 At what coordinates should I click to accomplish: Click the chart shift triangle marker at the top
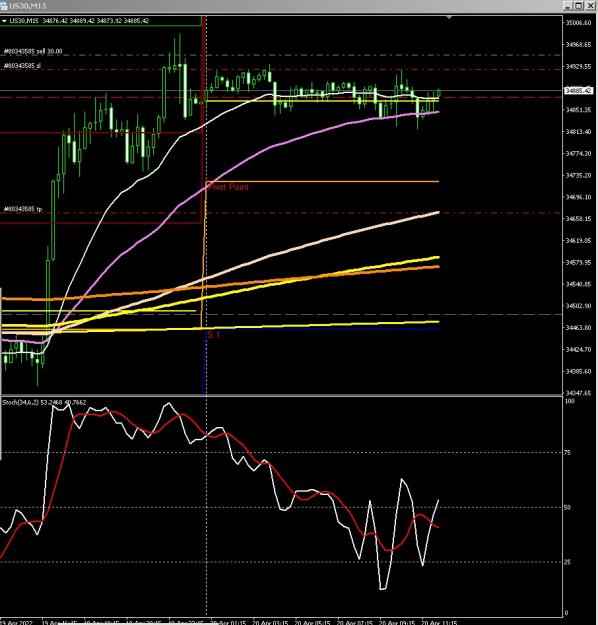click(449, 18)
